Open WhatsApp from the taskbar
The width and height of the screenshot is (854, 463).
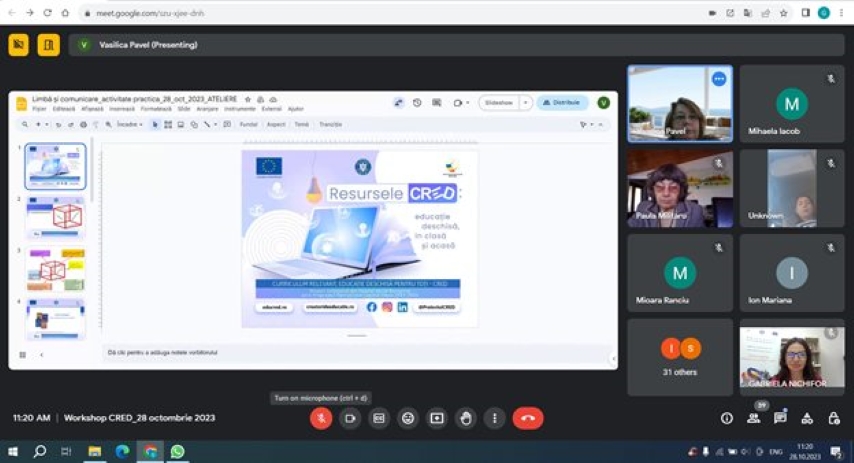[x=177, y=451]
